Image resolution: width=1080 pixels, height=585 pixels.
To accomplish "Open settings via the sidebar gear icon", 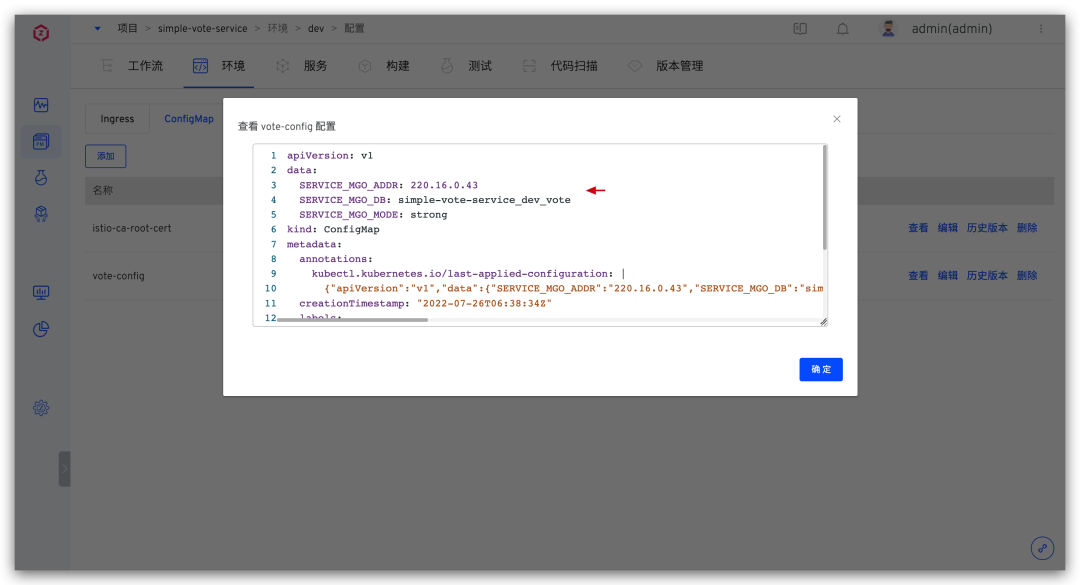I will tap(40, 407).
